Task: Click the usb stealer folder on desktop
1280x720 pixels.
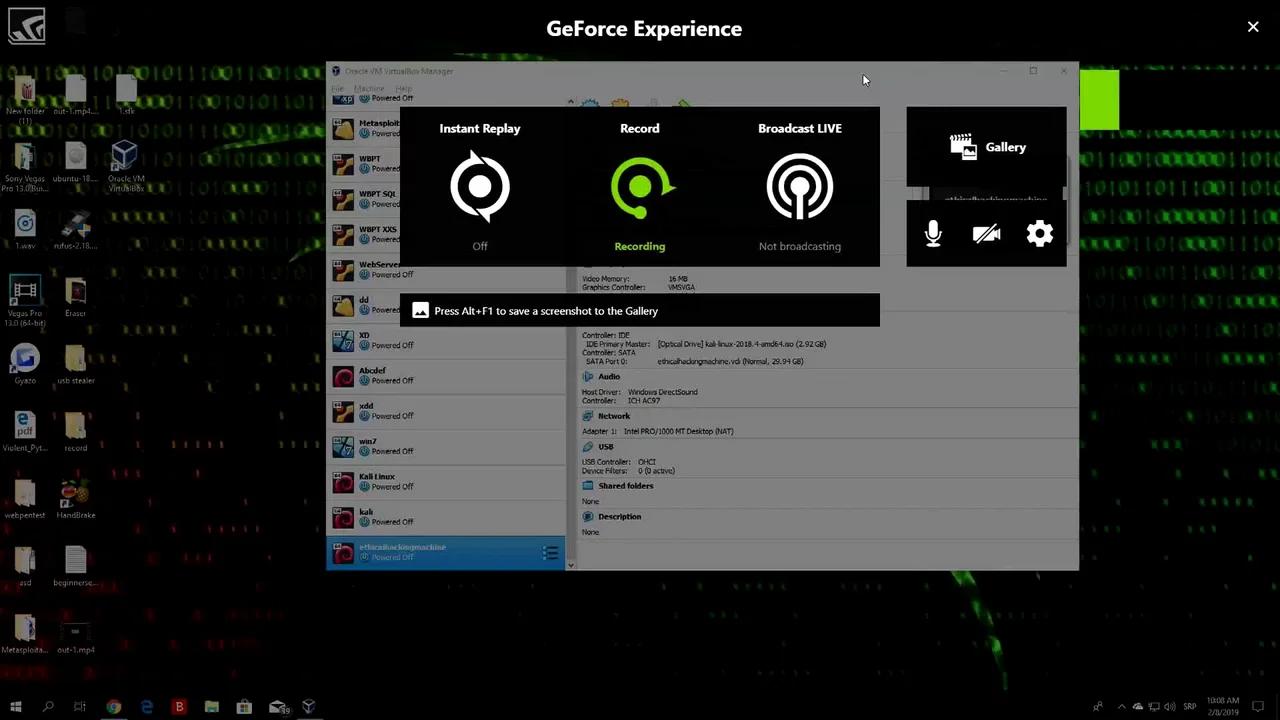Action: pyautogui.click(x=75, y=365)
